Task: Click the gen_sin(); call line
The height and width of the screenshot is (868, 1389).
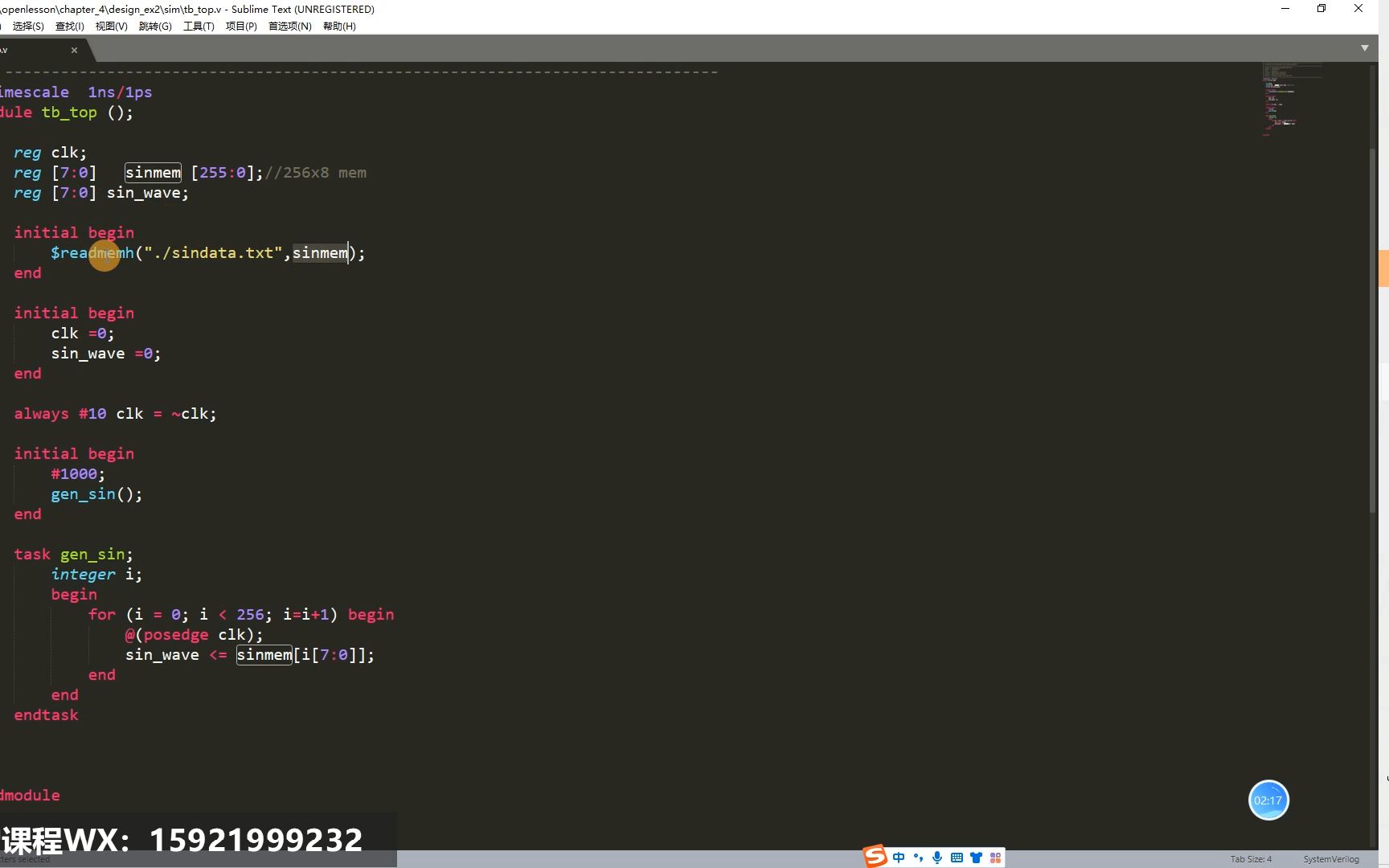Action: pos(96,494)
